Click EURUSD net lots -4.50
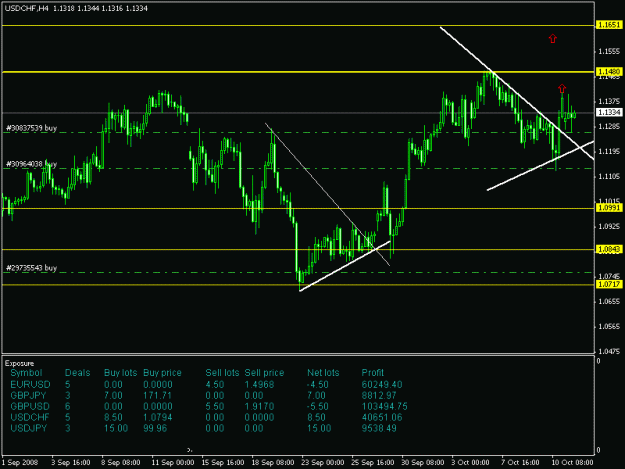The height and width of the screenshot is (469, 625). [x=318, y=385]
